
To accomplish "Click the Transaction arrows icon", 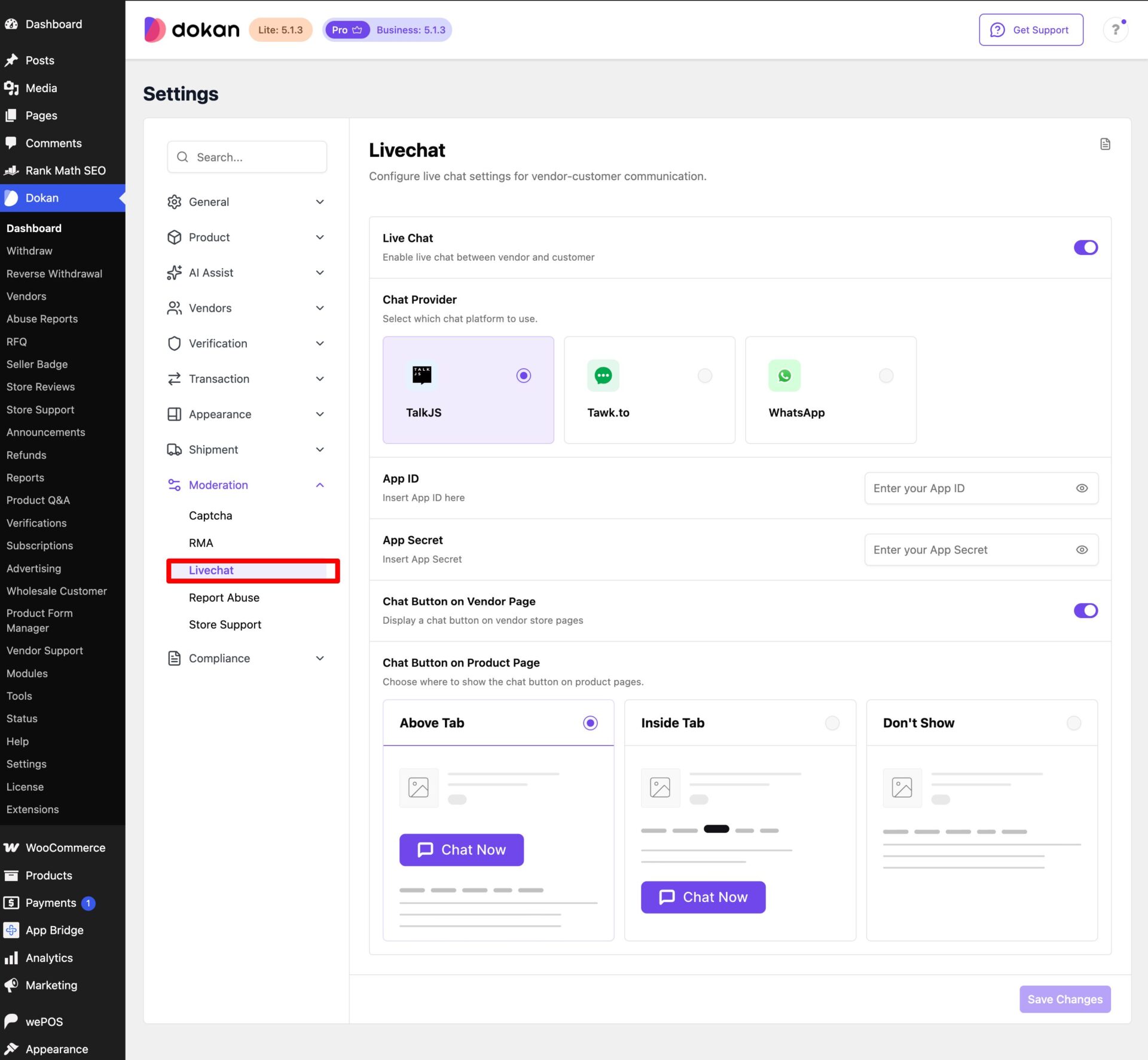I will click(174, 379).
